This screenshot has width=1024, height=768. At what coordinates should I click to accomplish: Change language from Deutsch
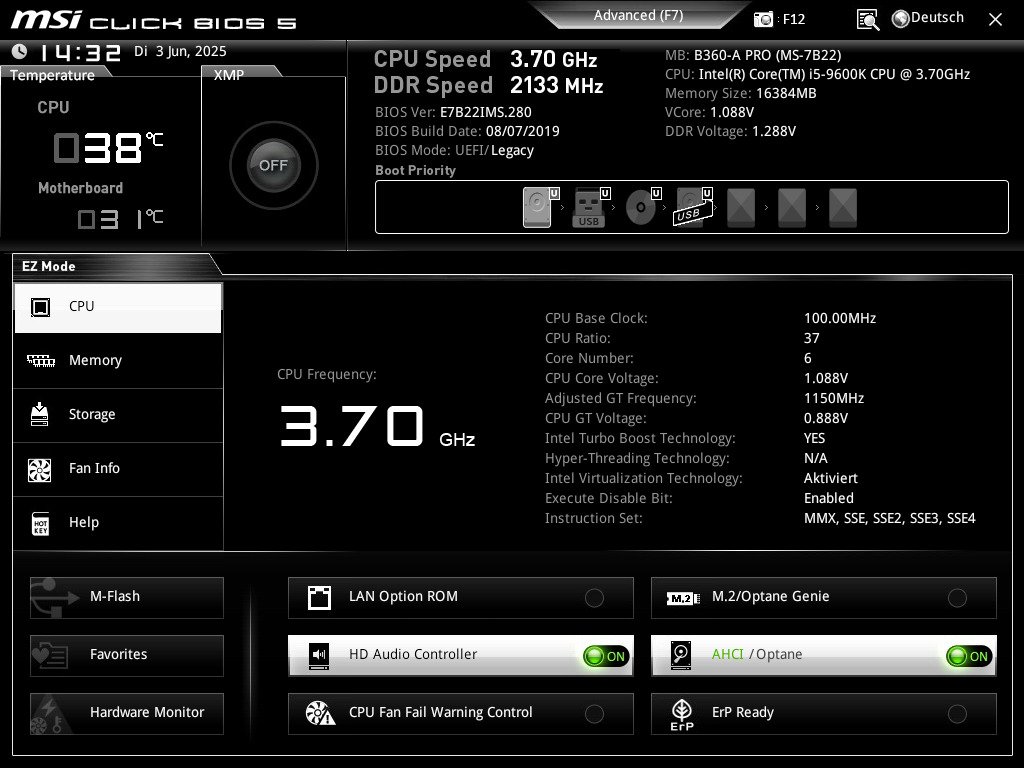click(936, 18)
